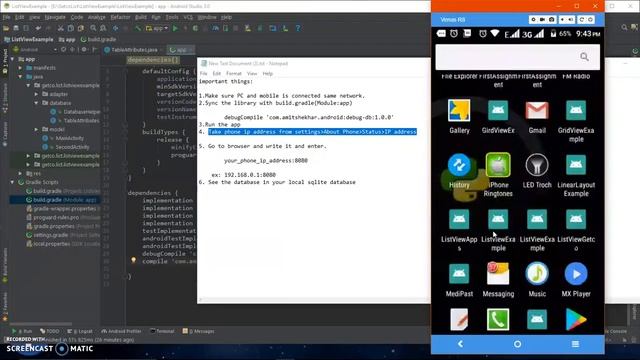The width and height of the screenshot is (640, 360).
Task: Open the green Phone dialer app
Action: coord(498,319)
